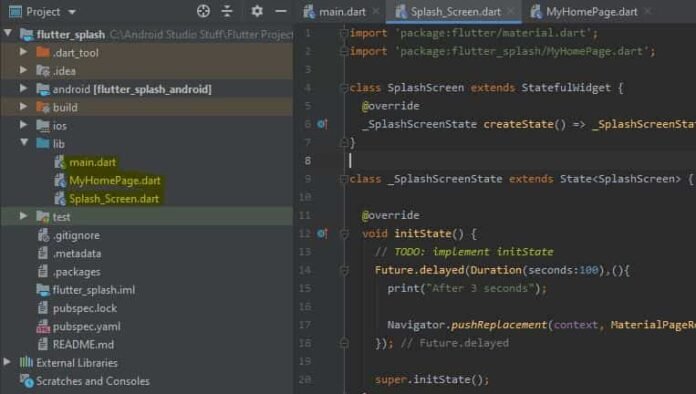Click StatefulWidget in the class declaration
This screenshot has height=394, width=696.
coord(566,88)
